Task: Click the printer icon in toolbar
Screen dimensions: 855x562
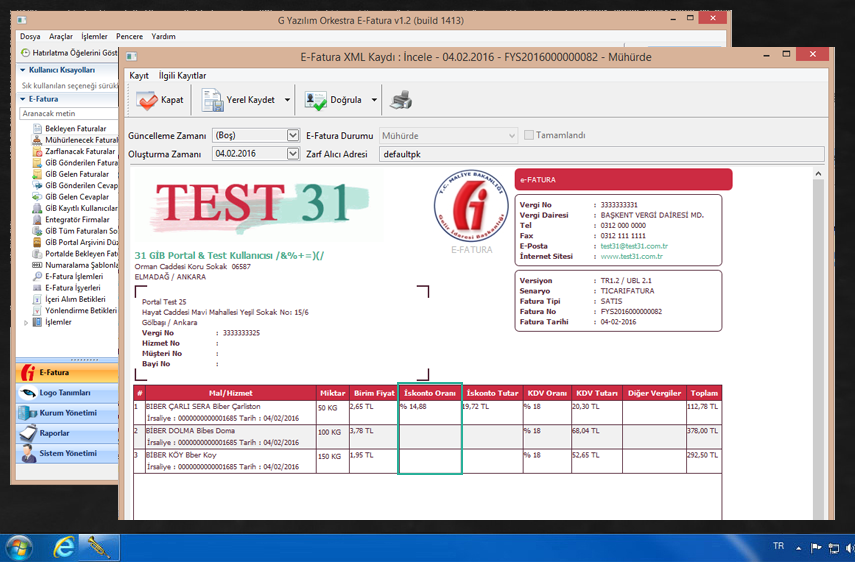Action: (401, 100)
